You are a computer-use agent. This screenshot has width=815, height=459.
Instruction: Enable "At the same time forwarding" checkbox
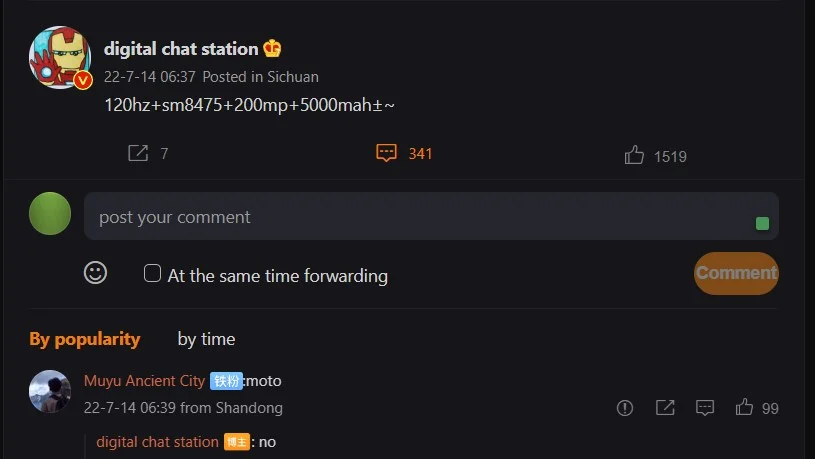point(153,273)
